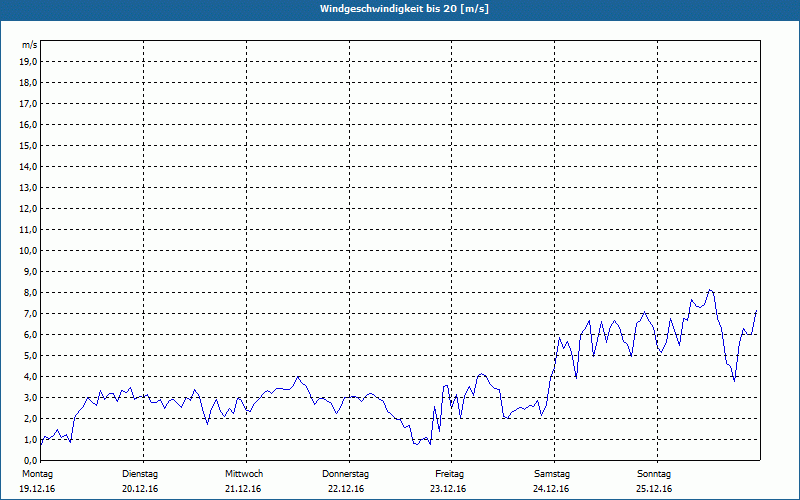Viewport: 800px width, 500px height.
Task: Click the date 20.12.16
Action: [x=140, y=489]
